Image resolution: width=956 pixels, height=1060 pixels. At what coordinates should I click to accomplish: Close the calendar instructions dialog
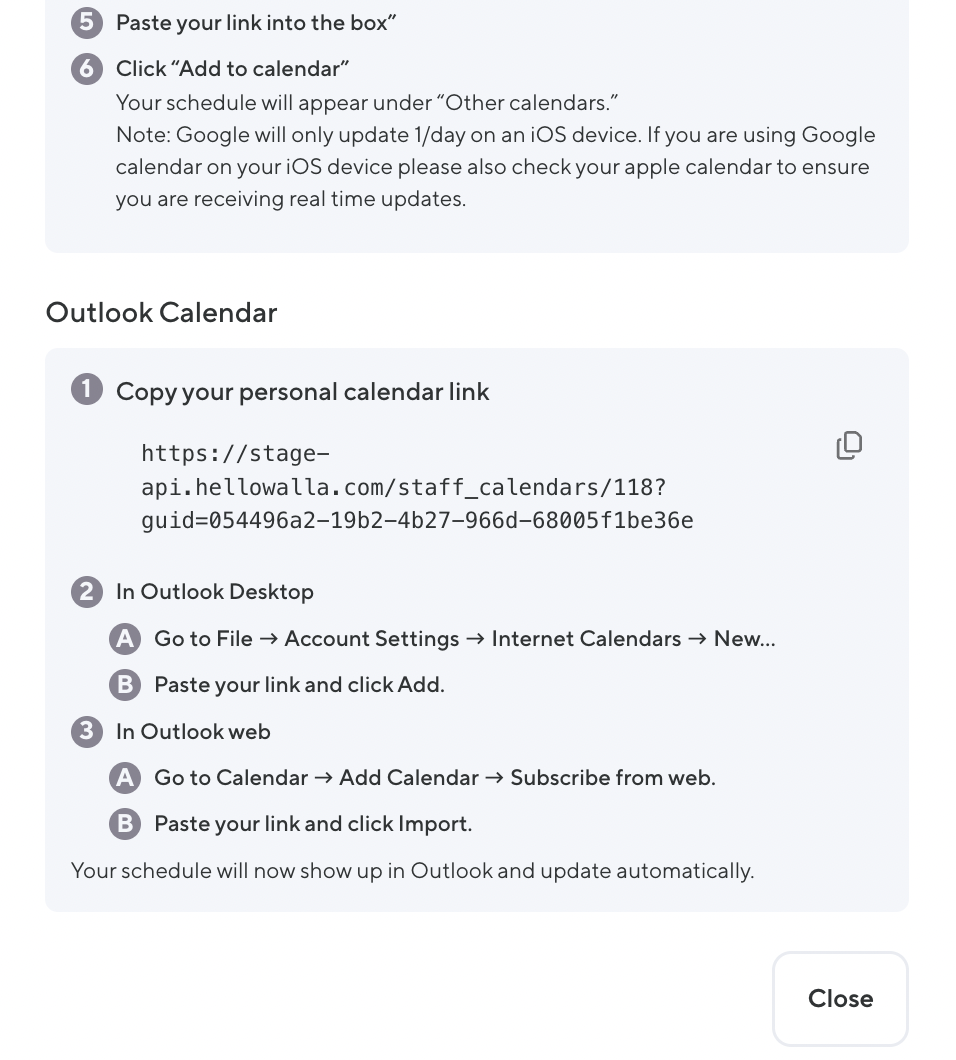point(840,998)
